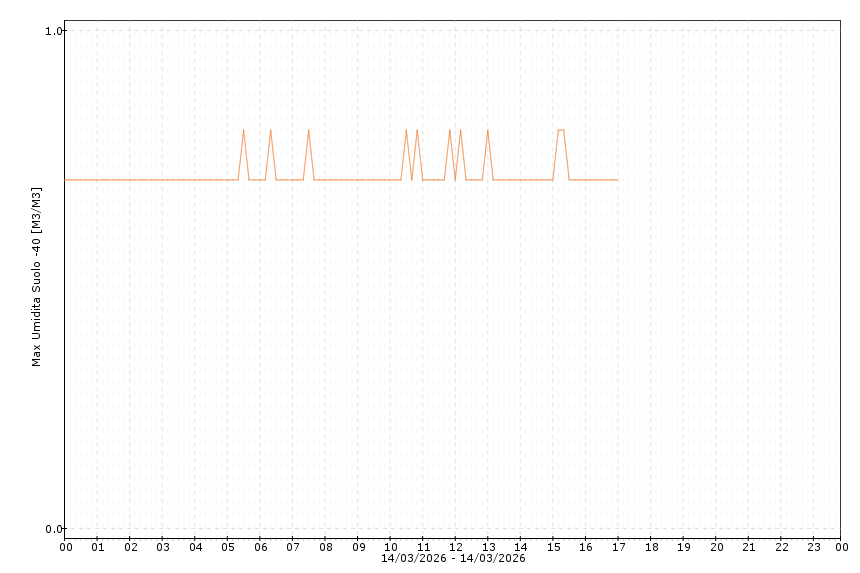Select hour 20 on the x-axis
Viewport: 860px width, 573px height.
716,547
